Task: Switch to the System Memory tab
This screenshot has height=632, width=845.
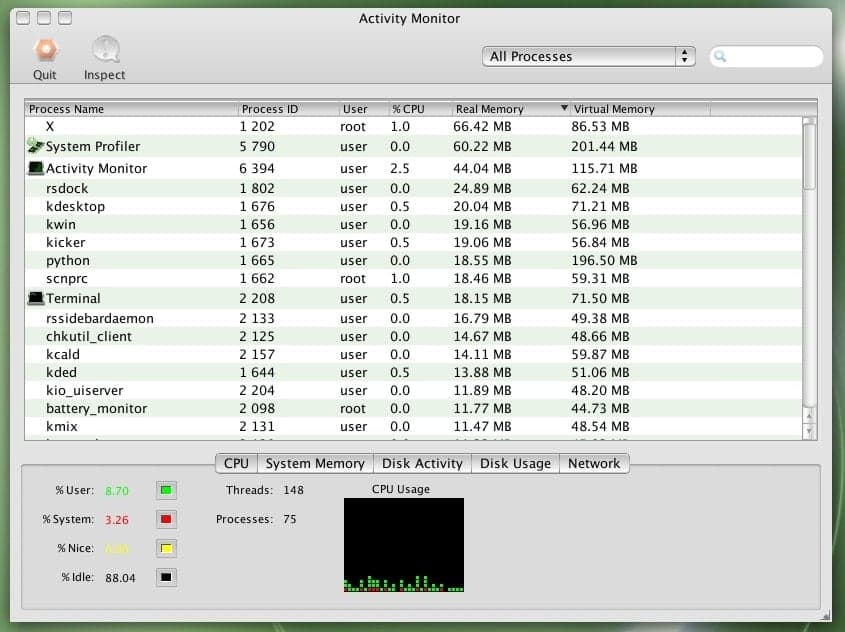Action: tap(314, 463)
